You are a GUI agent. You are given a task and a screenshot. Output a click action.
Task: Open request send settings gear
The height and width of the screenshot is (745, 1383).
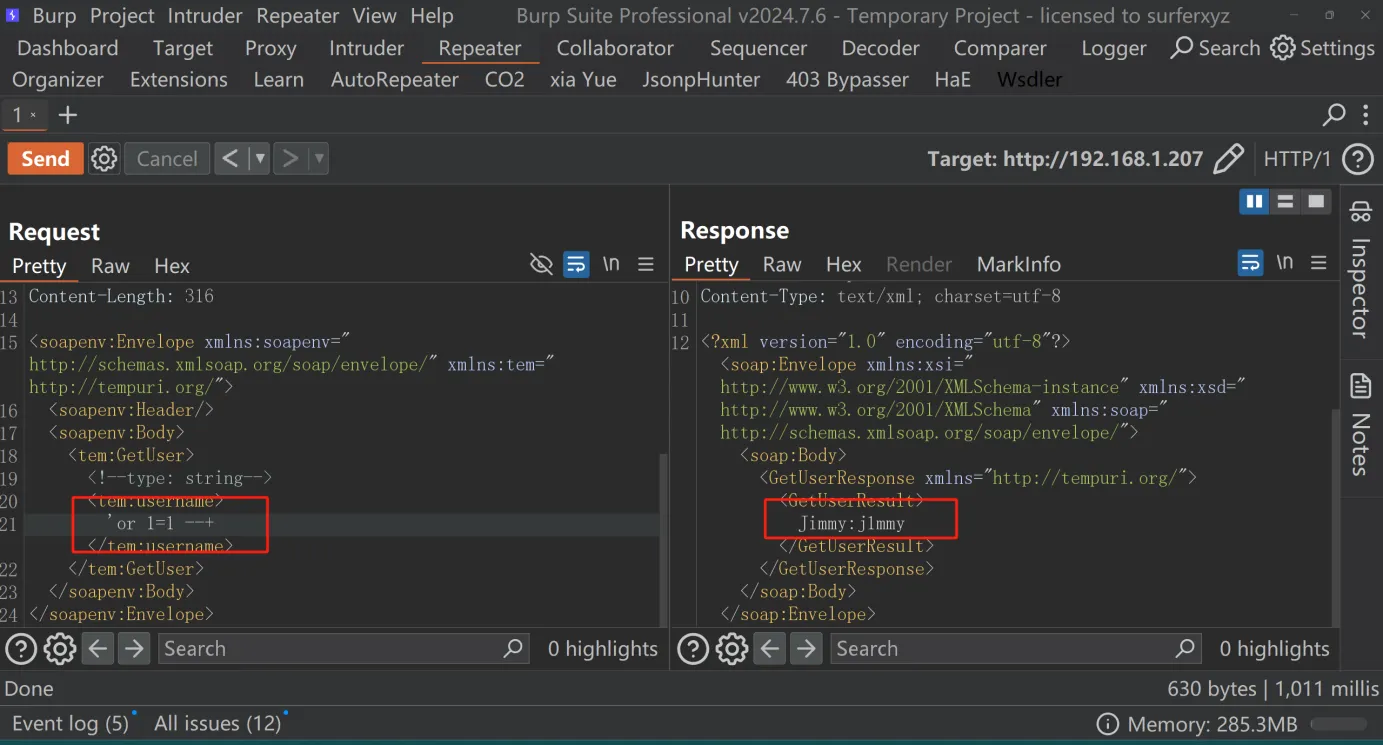(x=104, y=158)
